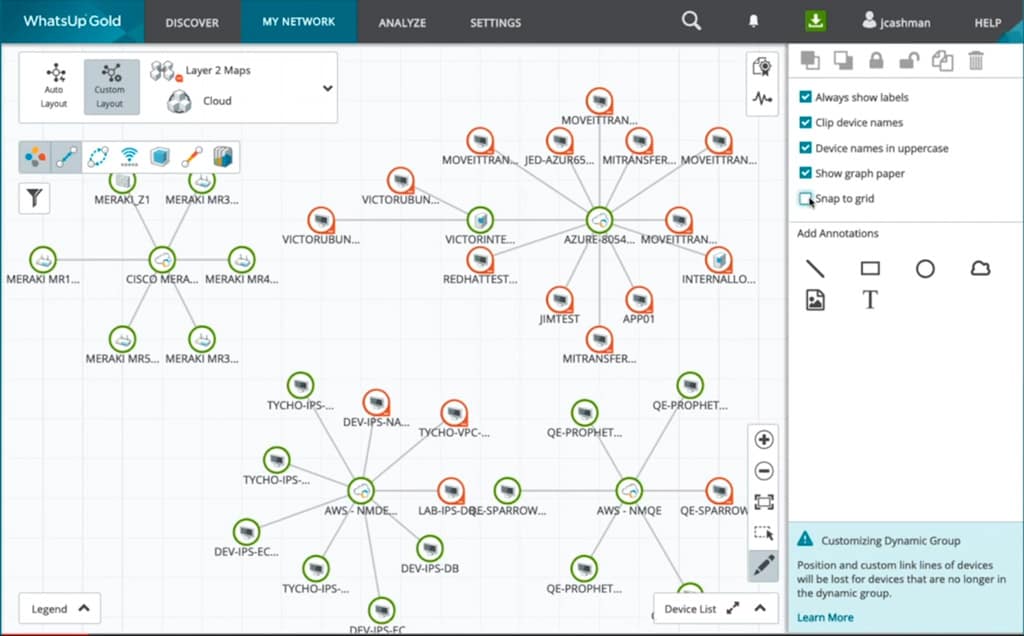Open the jcashman user menu
Image resolution: width=1024 pixels, height=636 pixels.
895,22
